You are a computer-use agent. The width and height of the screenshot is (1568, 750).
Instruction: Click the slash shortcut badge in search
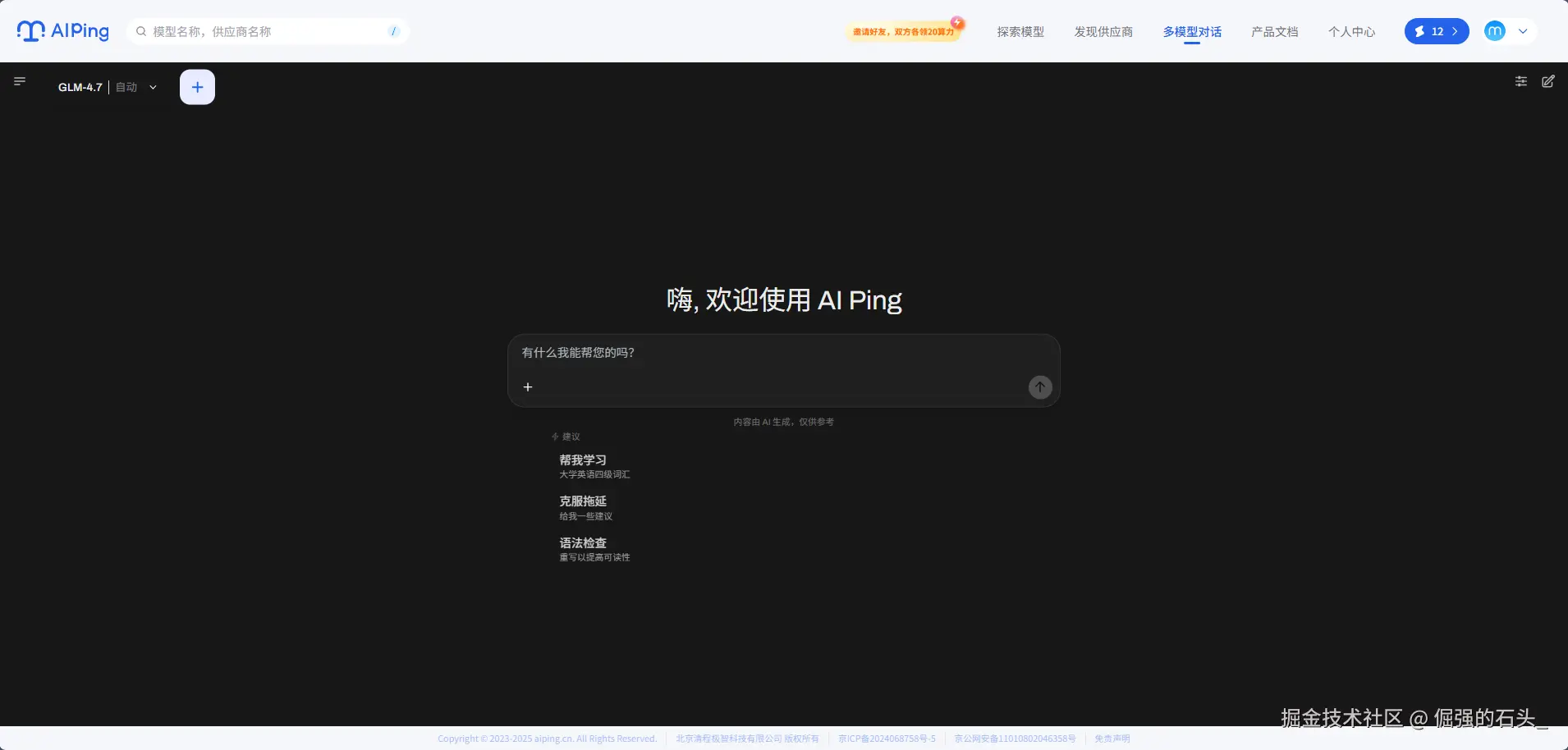(x=394, y=31)
